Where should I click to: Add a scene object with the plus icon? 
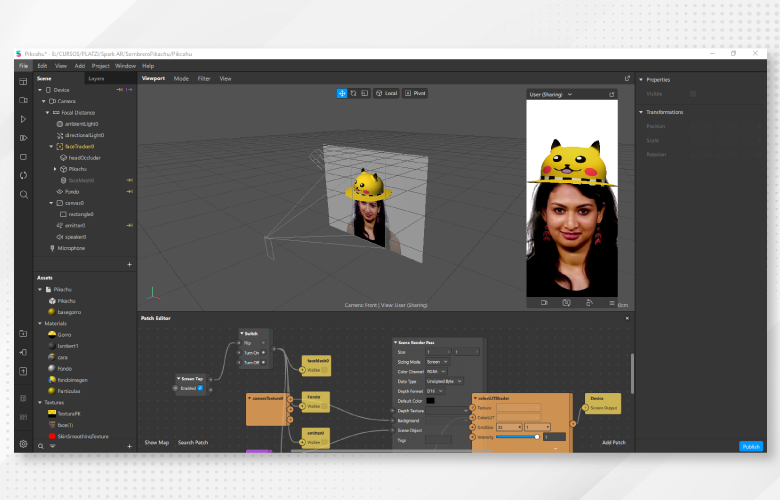point(129,264)
